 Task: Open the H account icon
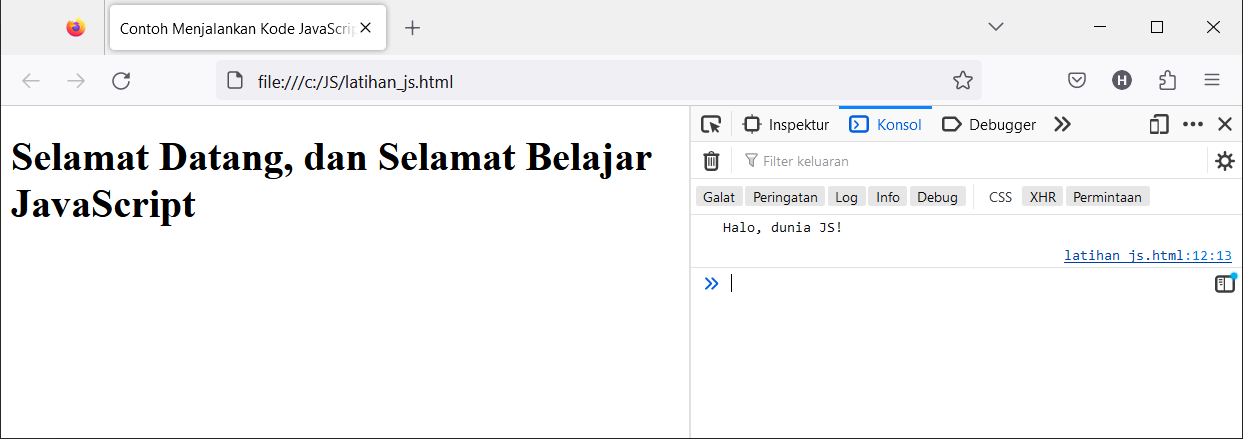click(1122, 81)
